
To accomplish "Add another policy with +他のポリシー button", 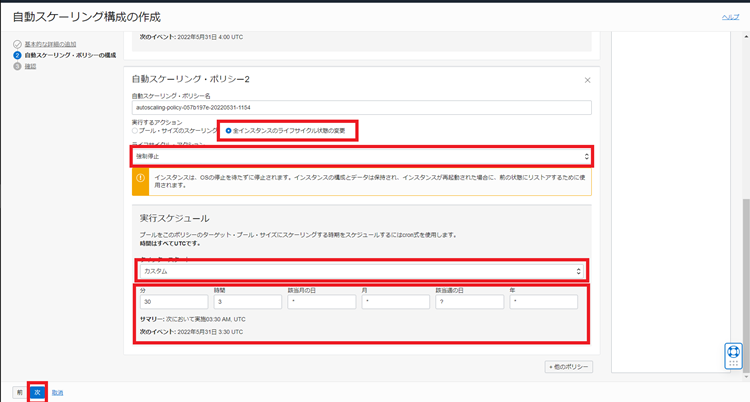I will coord(569,366).
